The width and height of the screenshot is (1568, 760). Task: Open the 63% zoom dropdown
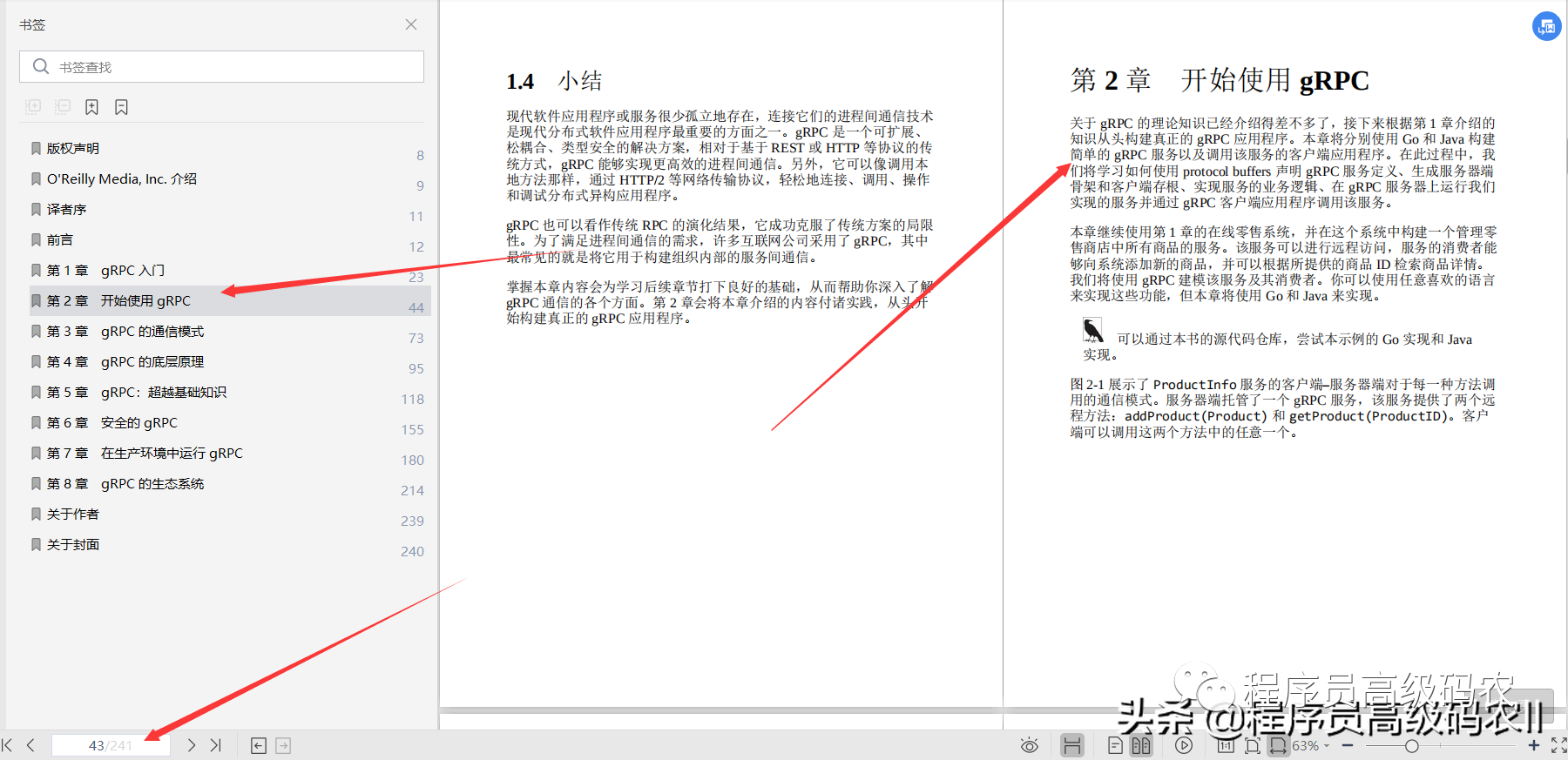point(1311,746)
